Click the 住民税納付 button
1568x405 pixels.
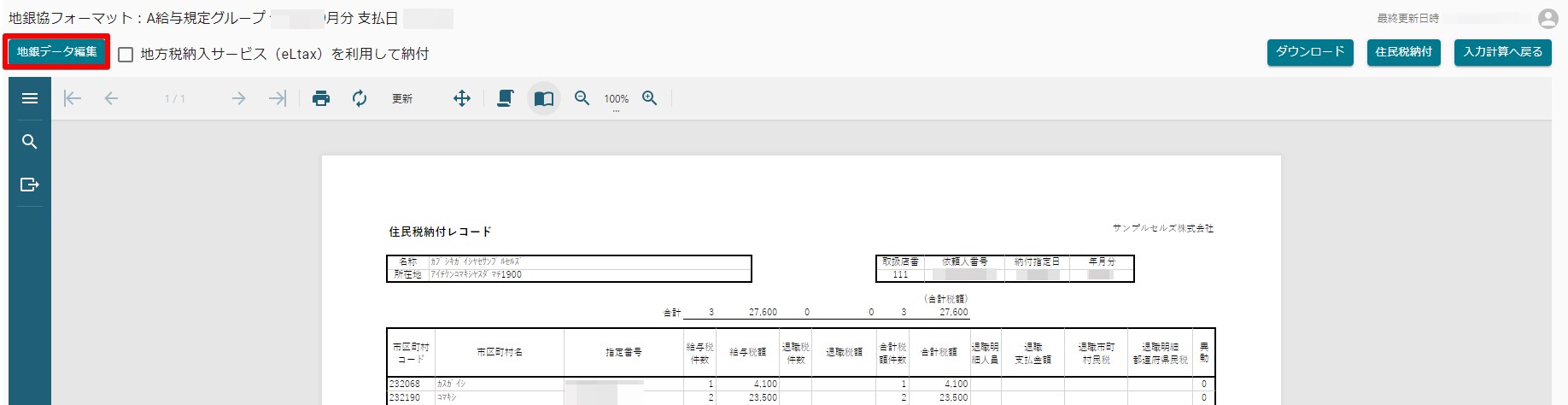pyautogui.click(x=1404, y=52)
